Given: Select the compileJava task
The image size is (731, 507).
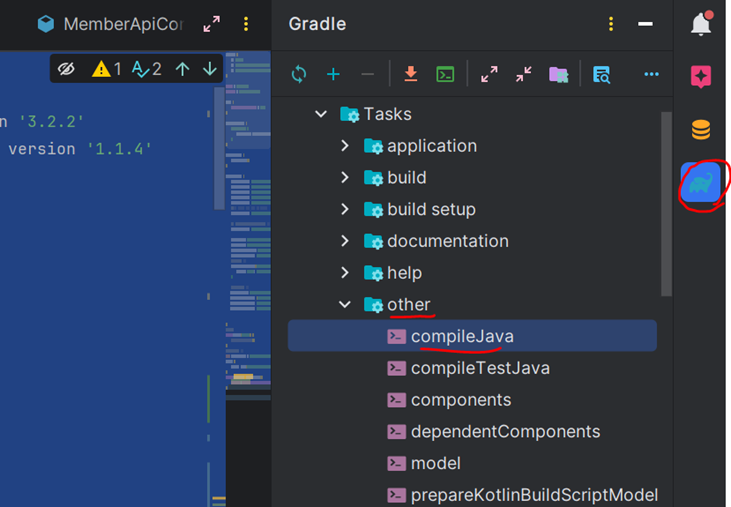Looking at the screenshot, I should point(472,336).
